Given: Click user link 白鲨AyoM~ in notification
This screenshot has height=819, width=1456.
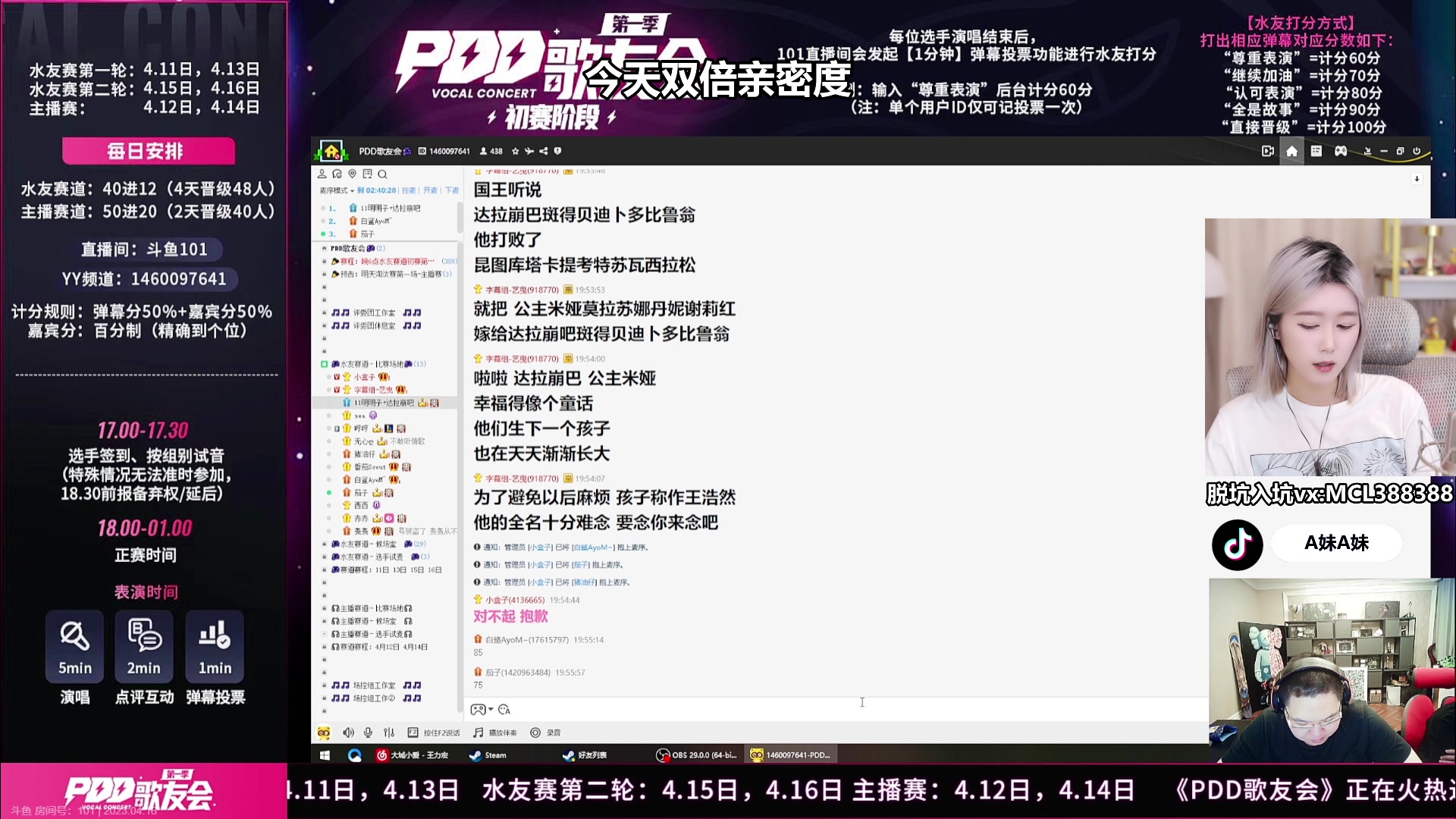Looking at the screenshot, I should pyautogui.click(x=592, y=548).
